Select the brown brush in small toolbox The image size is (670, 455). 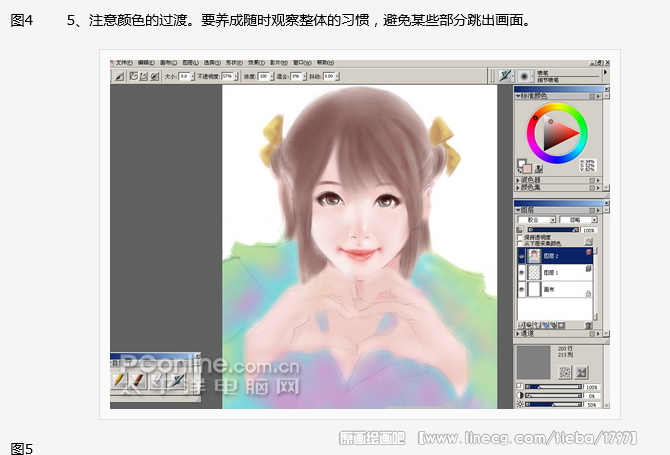[137, 380]
